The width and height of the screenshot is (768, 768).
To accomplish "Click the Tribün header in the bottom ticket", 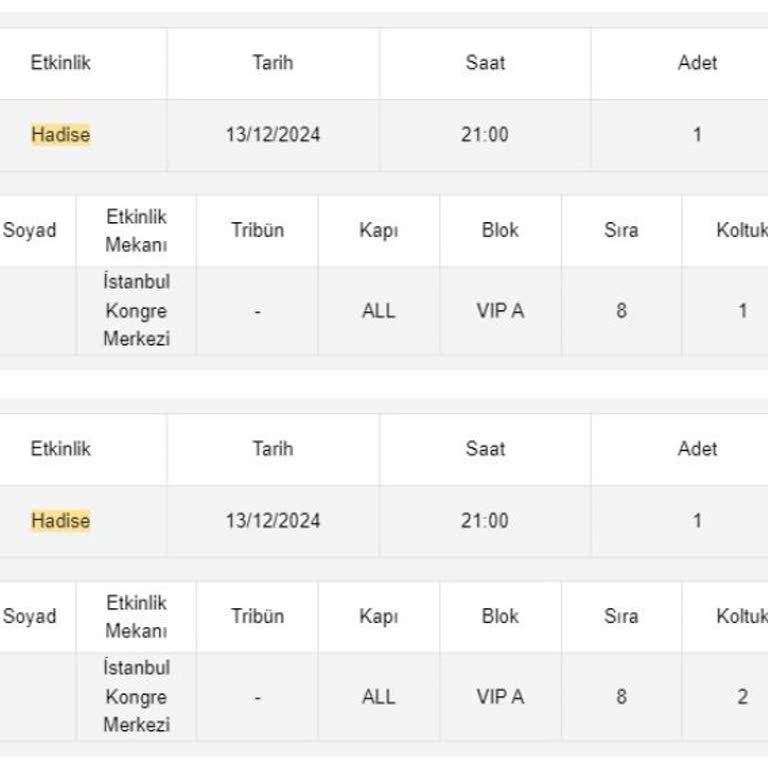I will pos(257,616).
